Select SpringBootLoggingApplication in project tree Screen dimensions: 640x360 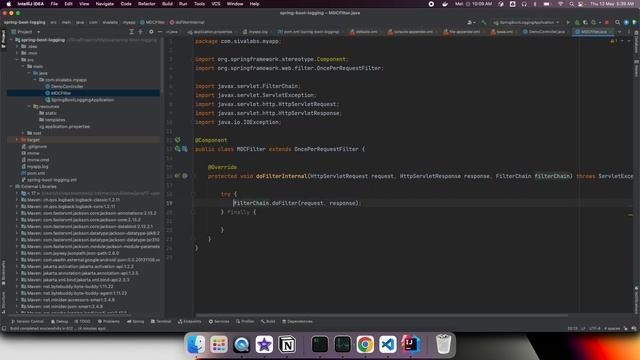tap(82, 100)
